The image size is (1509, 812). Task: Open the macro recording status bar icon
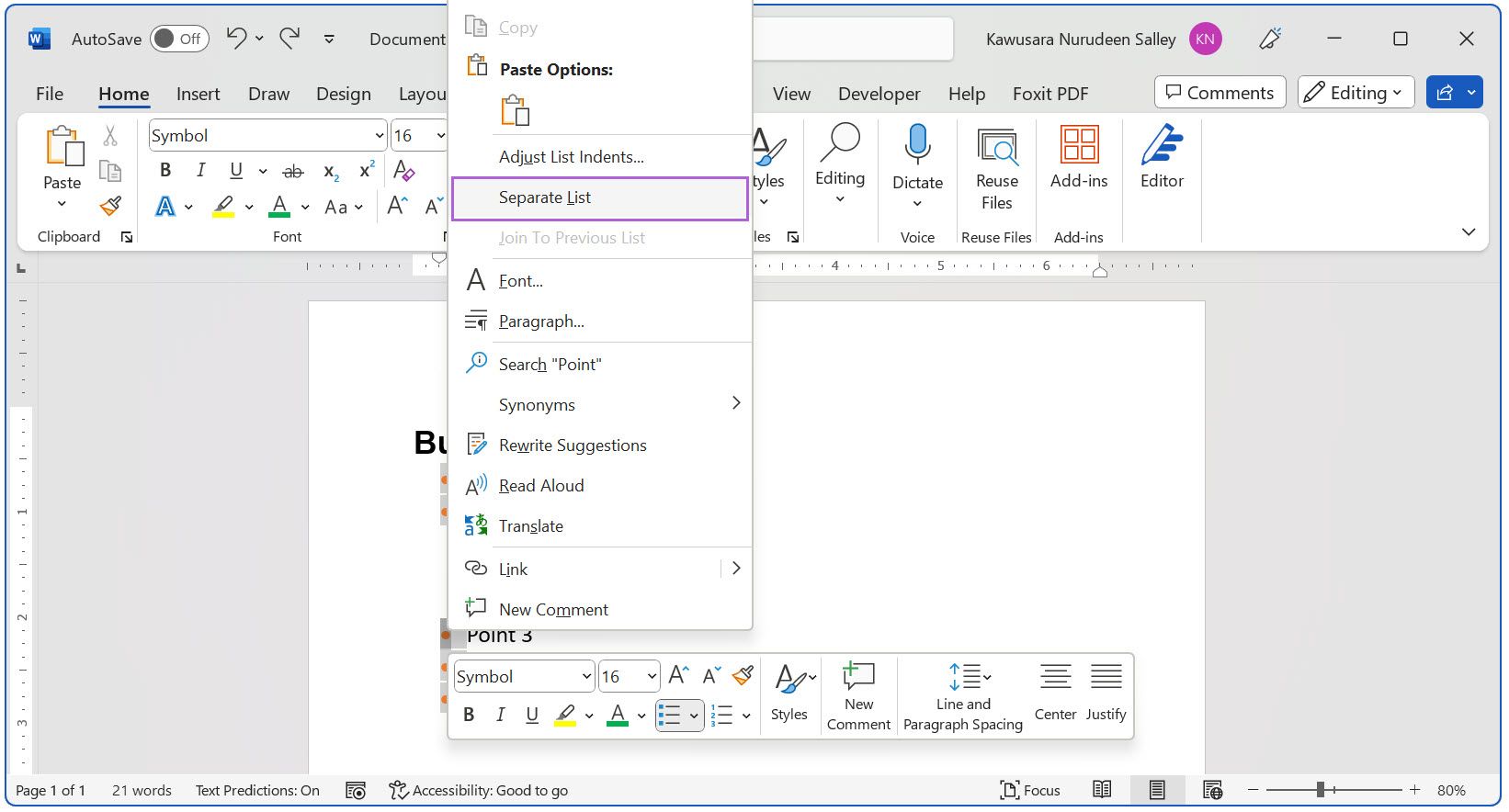coord(356,790)
